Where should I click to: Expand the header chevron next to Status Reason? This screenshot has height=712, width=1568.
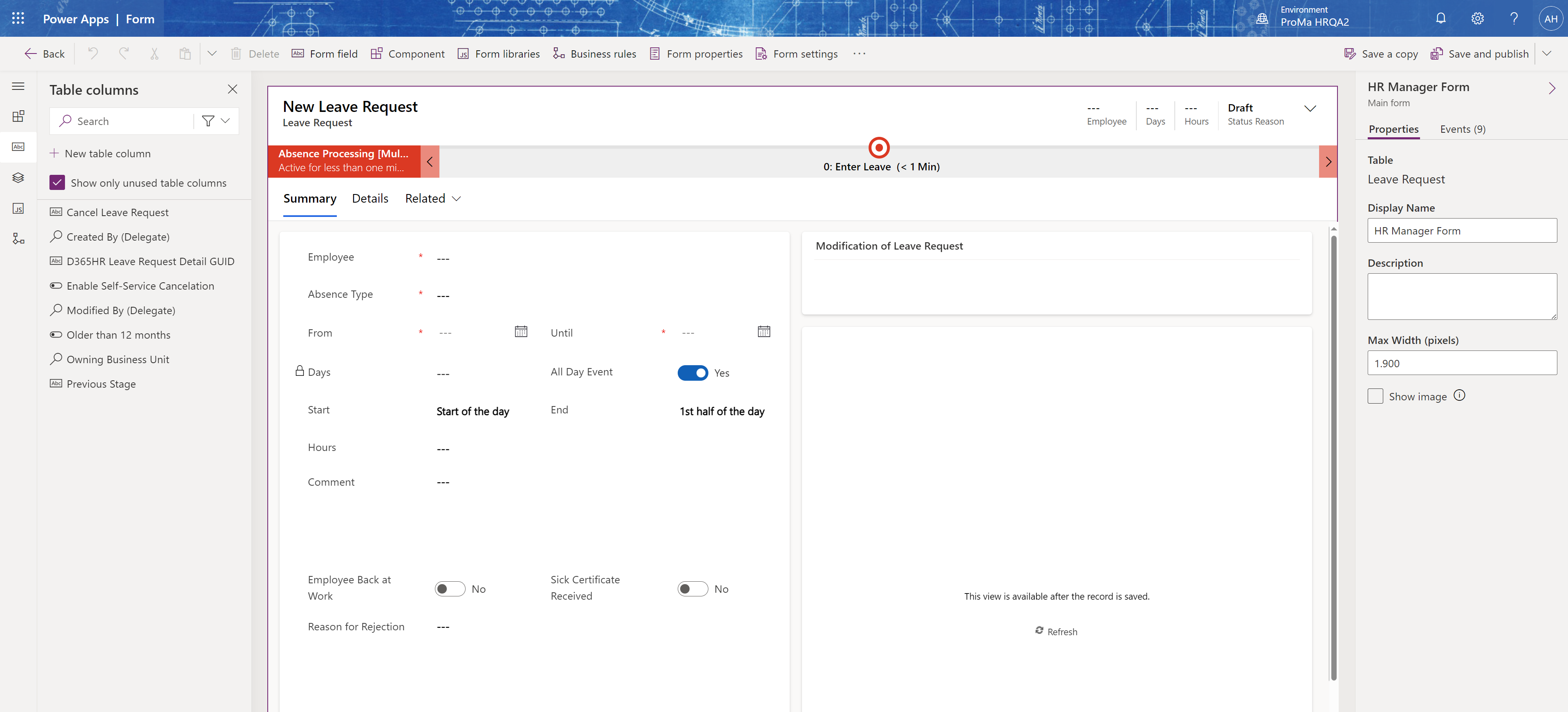click(1310, 108)
